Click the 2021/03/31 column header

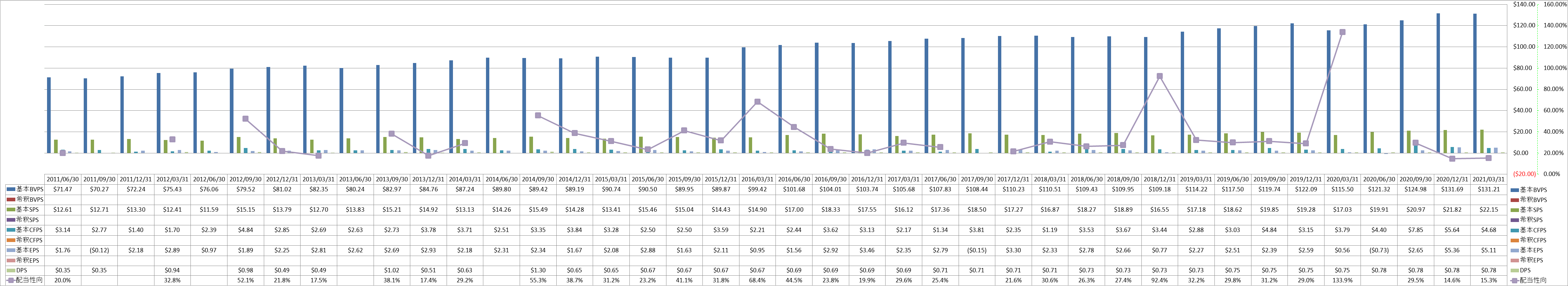[1488, 180]
